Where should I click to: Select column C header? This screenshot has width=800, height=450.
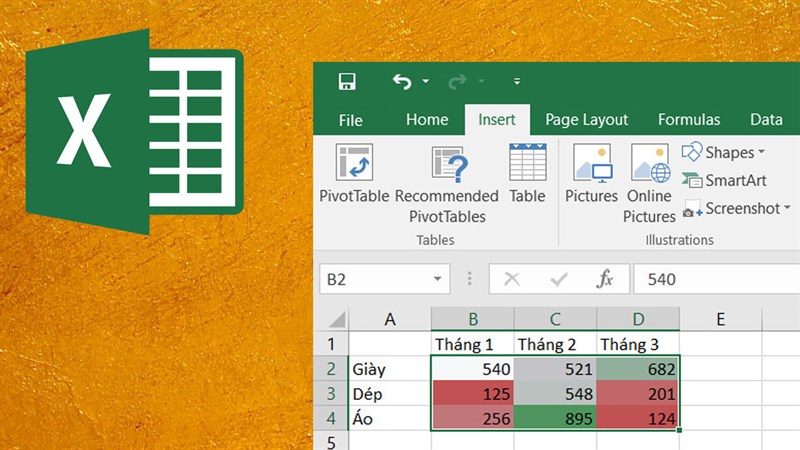556,319
